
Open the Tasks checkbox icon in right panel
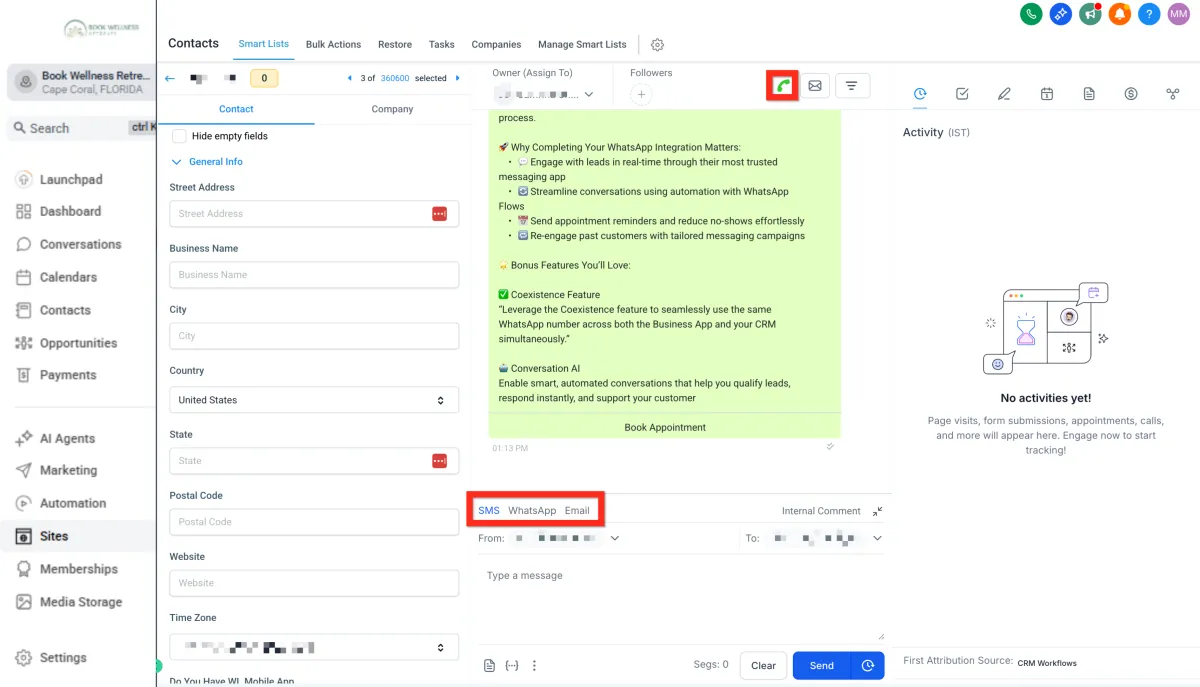coord(962,93)
